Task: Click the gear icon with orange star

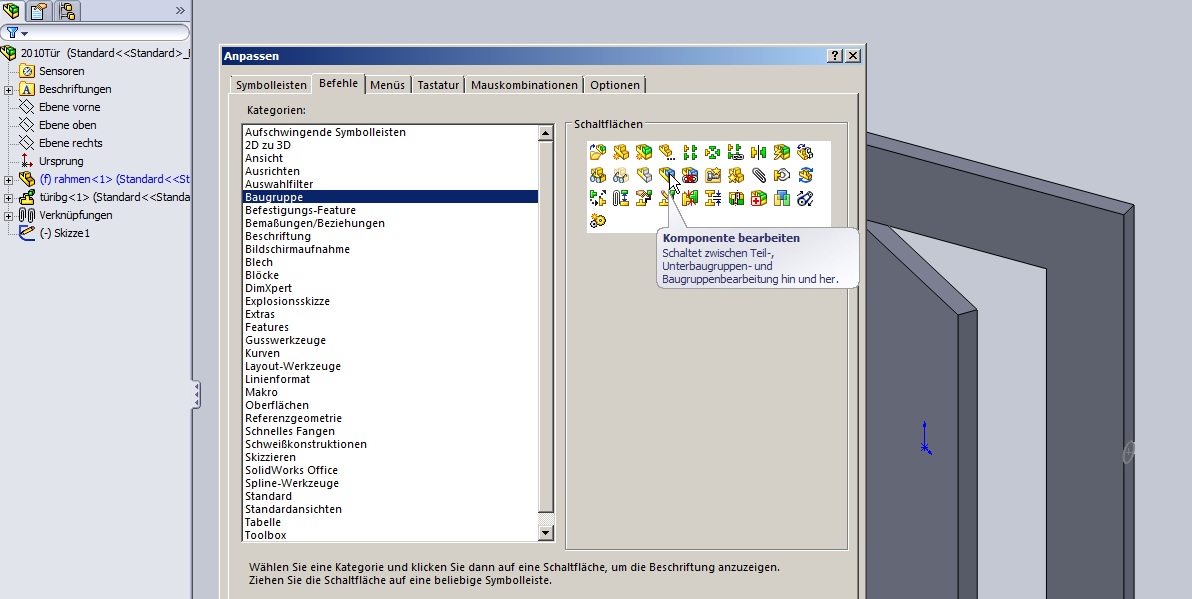Action: 598,221
